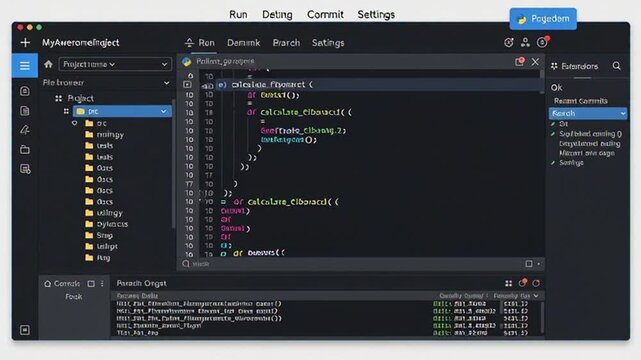
Task: Click the bottom panel icon with red dot
Action: (x=522, y=283)
